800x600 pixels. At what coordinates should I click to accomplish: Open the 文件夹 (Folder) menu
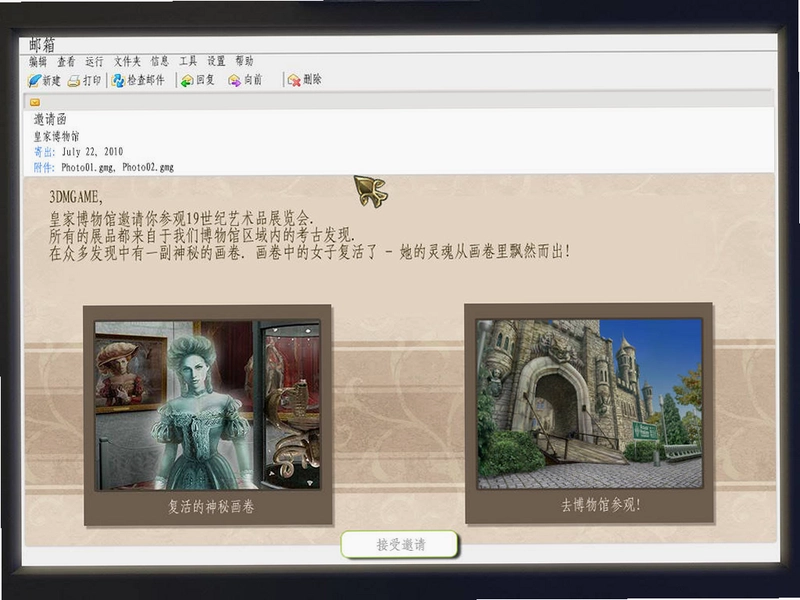tap(127, 62)
